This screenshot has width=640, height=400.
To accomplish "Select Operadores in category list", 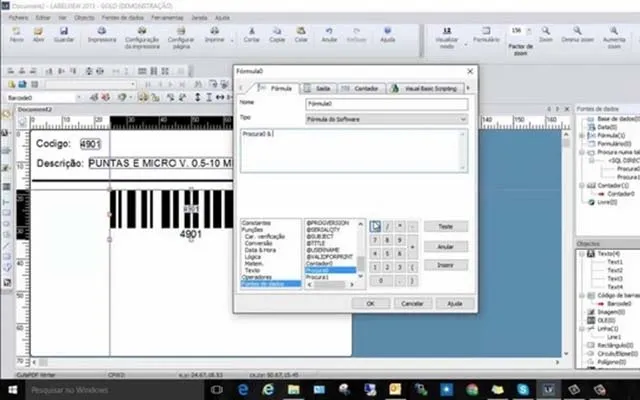I will pyautogui.click(x=257, y=277).
